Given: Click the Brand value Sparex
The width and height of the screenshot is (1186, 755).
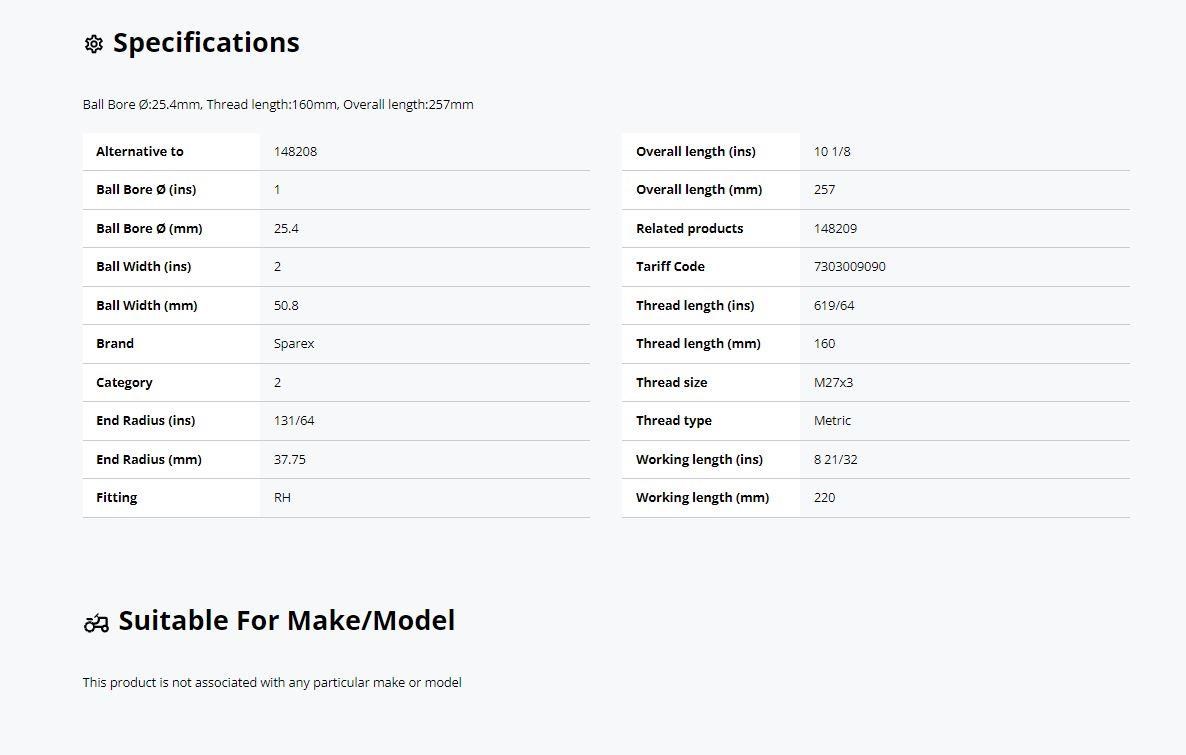Looking at the screenshot, I should click(293, 343).
